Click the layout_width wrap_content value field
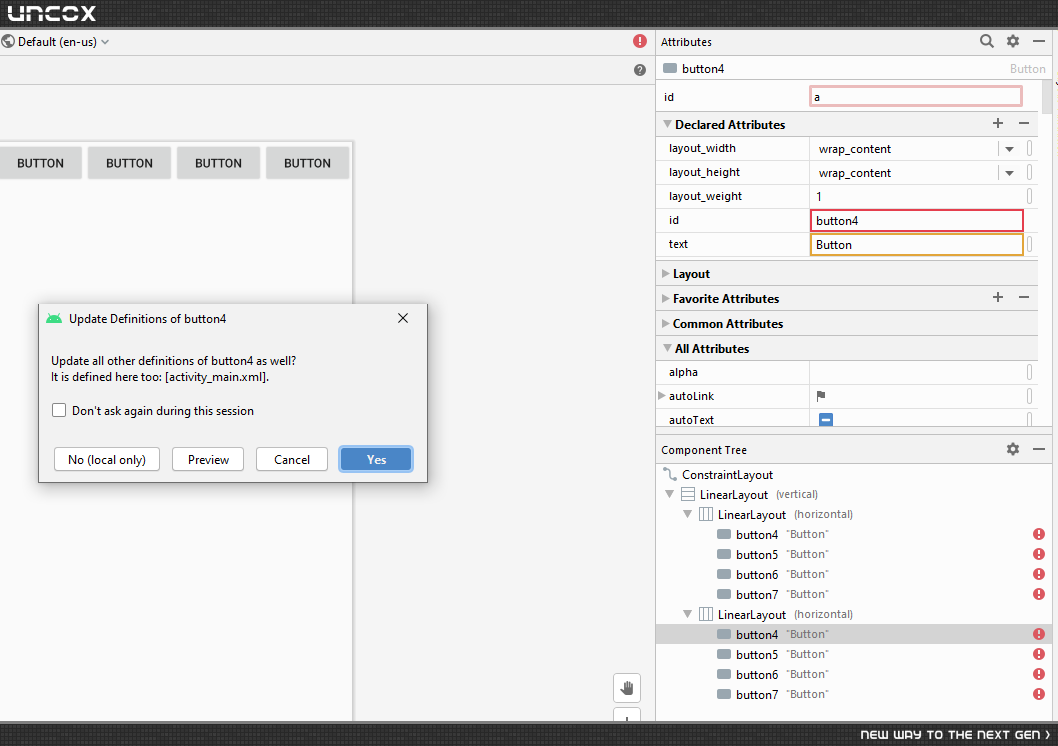Viewport: 1058px width, 746px height. point(904,149)
